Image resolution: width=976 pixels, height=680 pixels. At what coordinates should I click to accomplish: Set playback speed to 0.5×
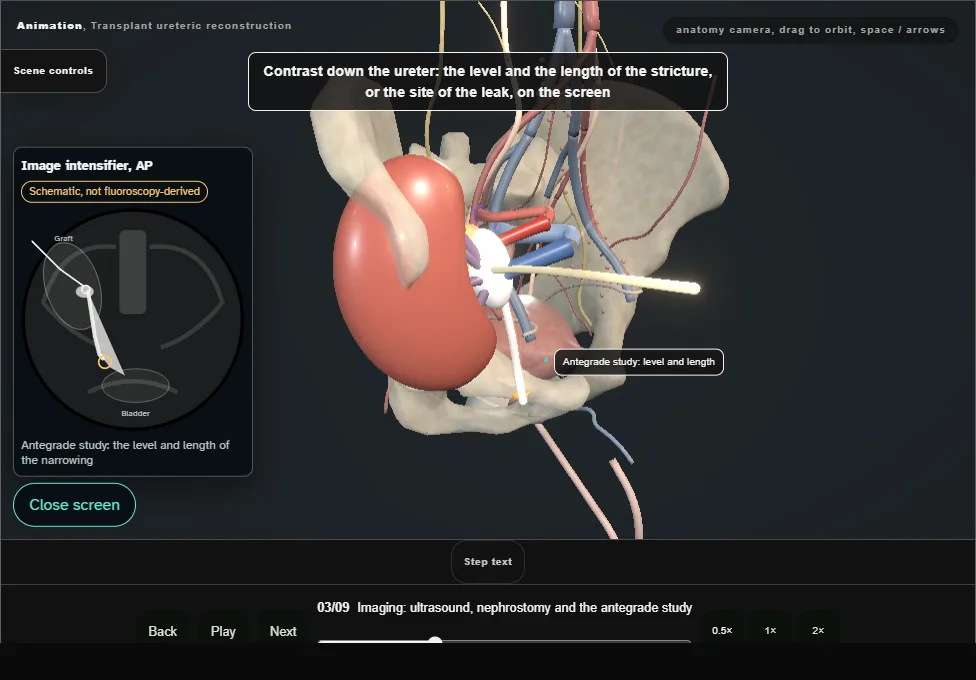click(x=722, y=630)
